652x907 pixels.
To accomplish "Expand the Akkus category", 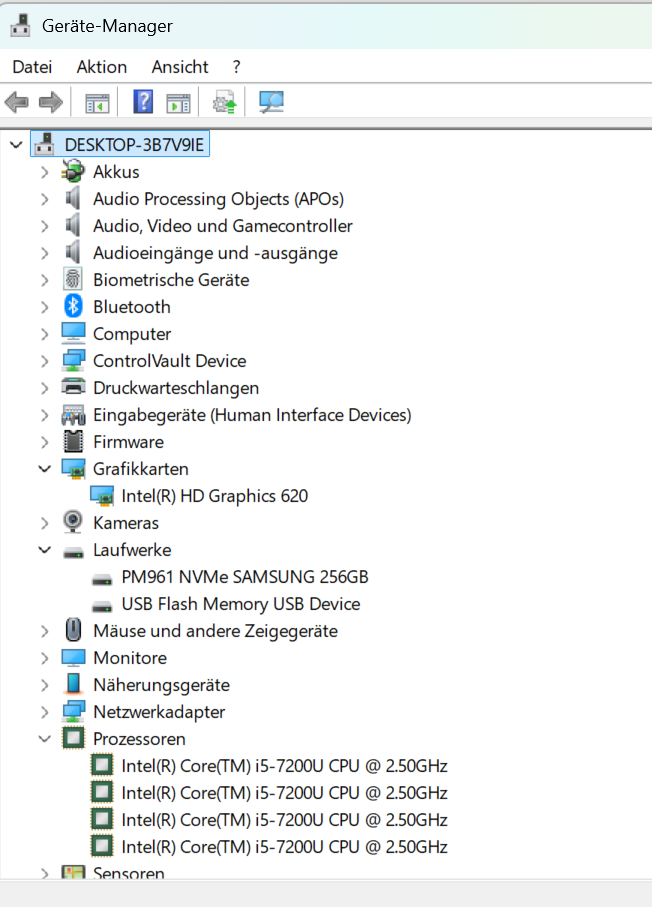I will point(45,172).
